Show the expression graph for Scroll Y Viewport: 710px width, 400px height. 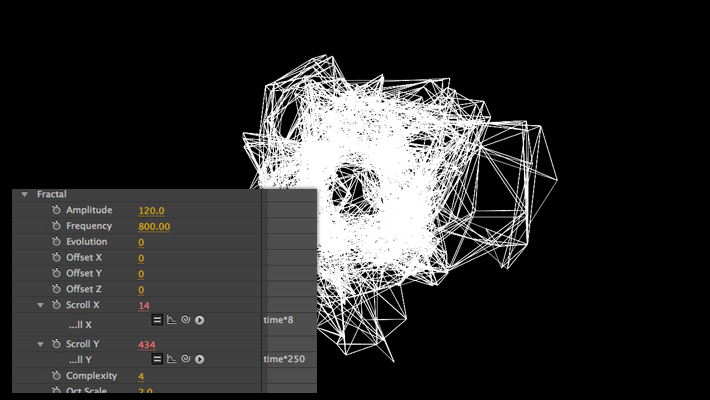tap(172, 358)
